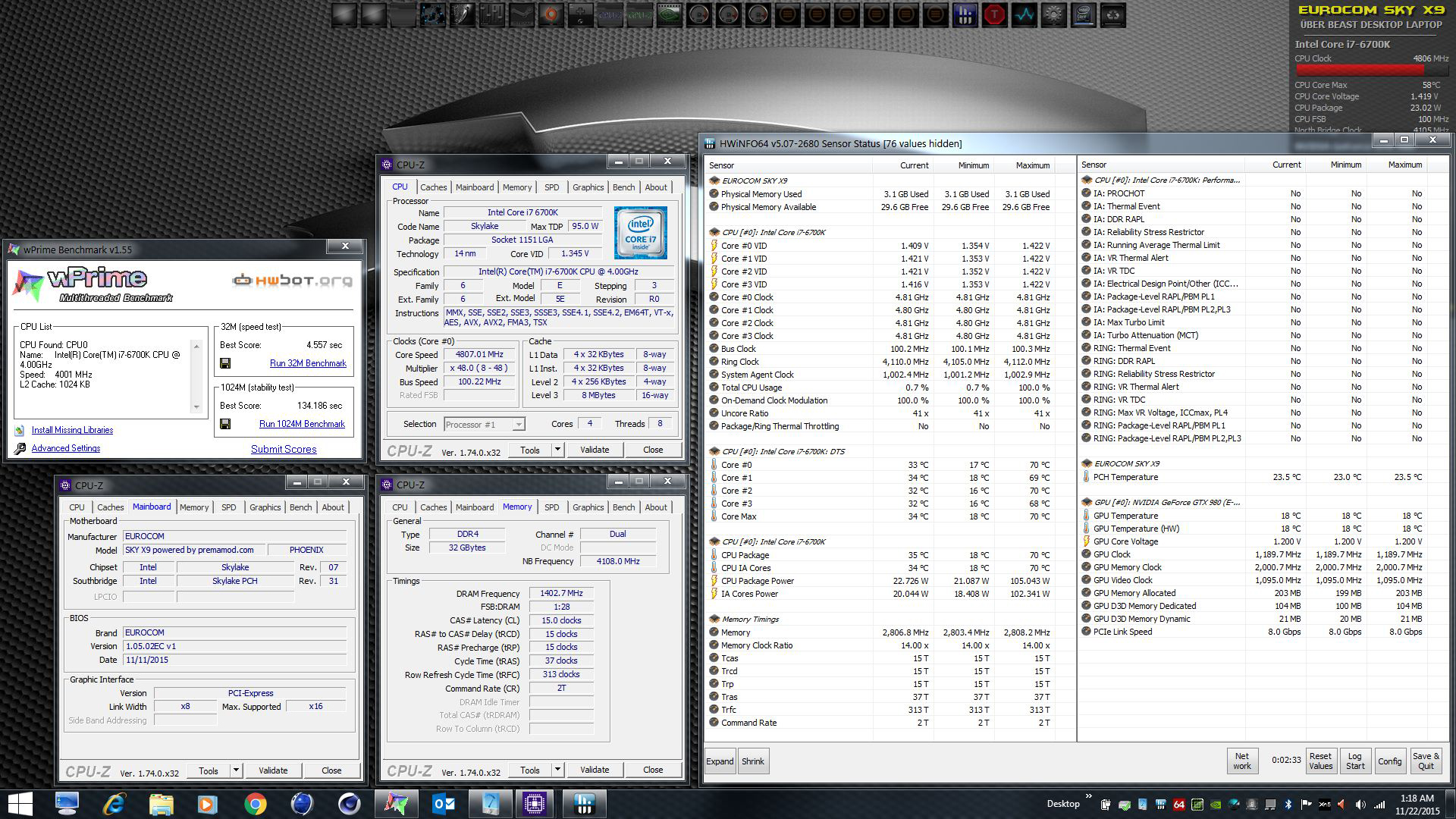
Task: Open File Explorer from the taskbar
Action: coord(162,803)
